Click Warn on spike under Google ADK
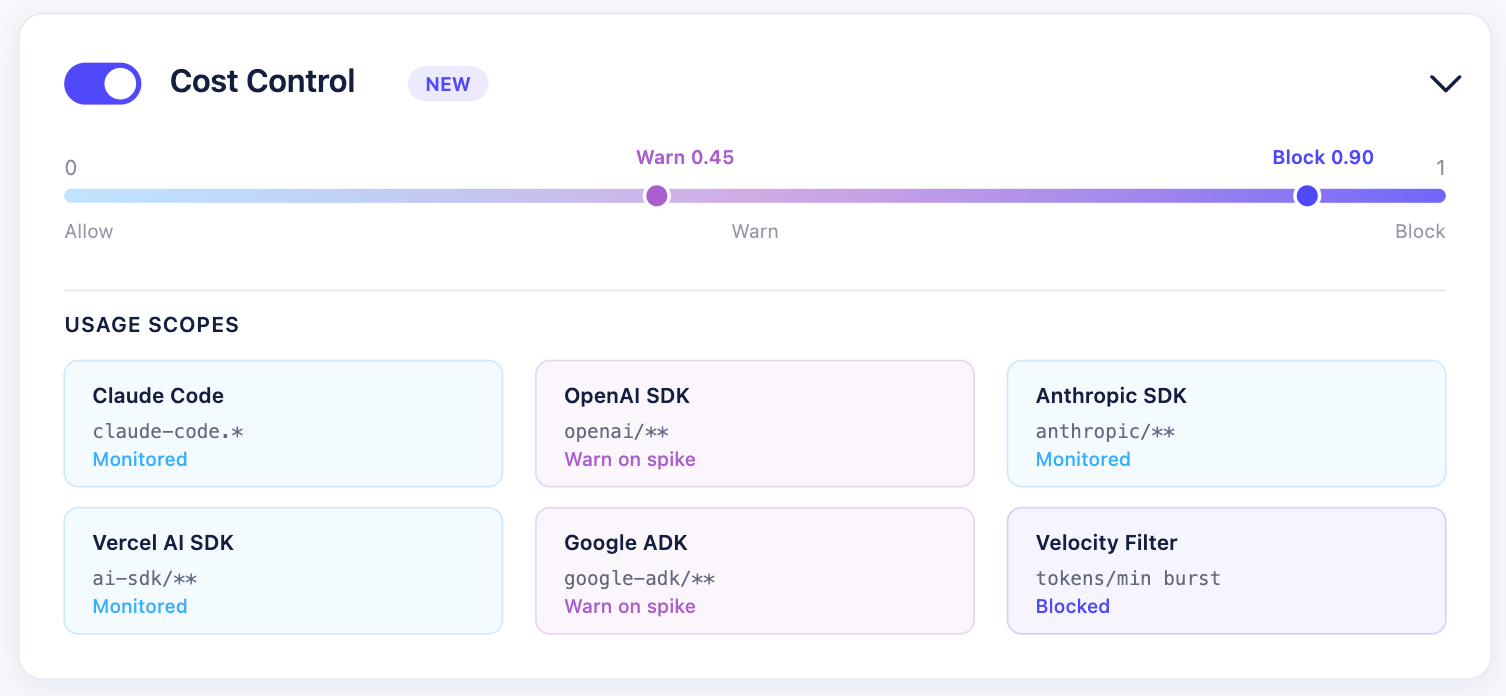This screenshot has width=1506, height=696. pos(630,606)
